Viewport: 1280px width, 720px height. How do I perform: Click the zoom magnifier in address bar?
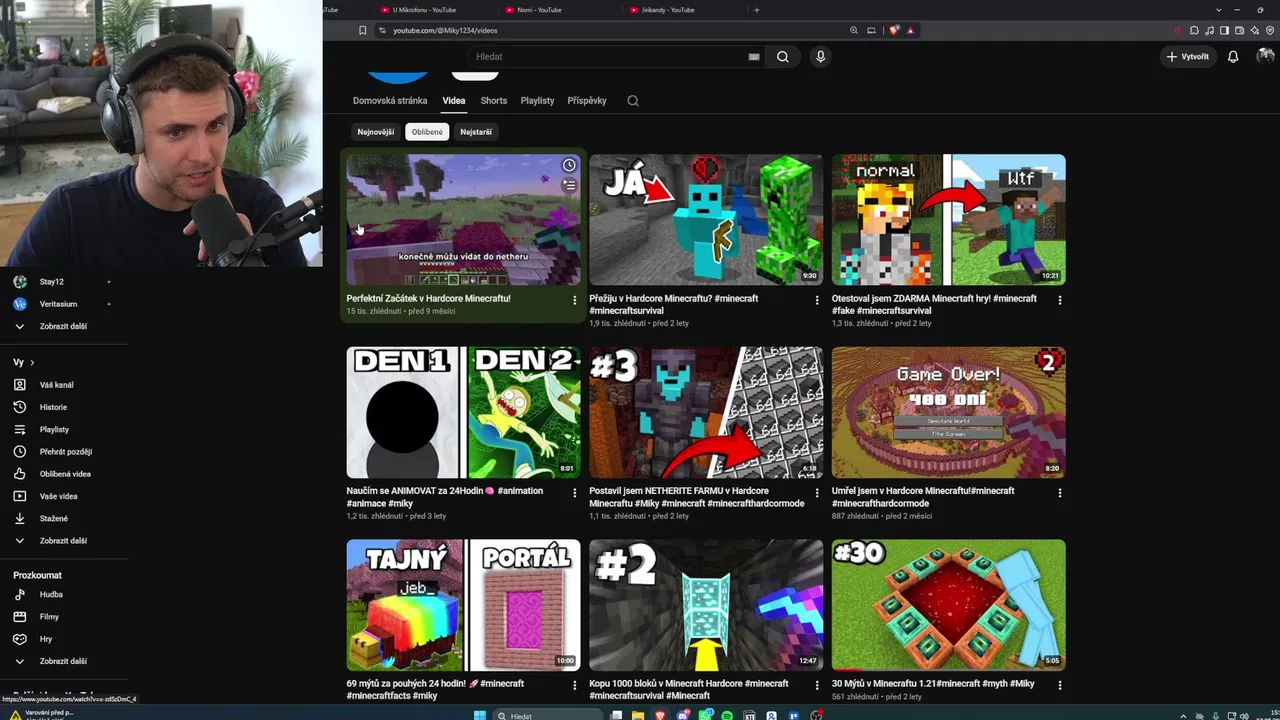click(x=854, y=30)
